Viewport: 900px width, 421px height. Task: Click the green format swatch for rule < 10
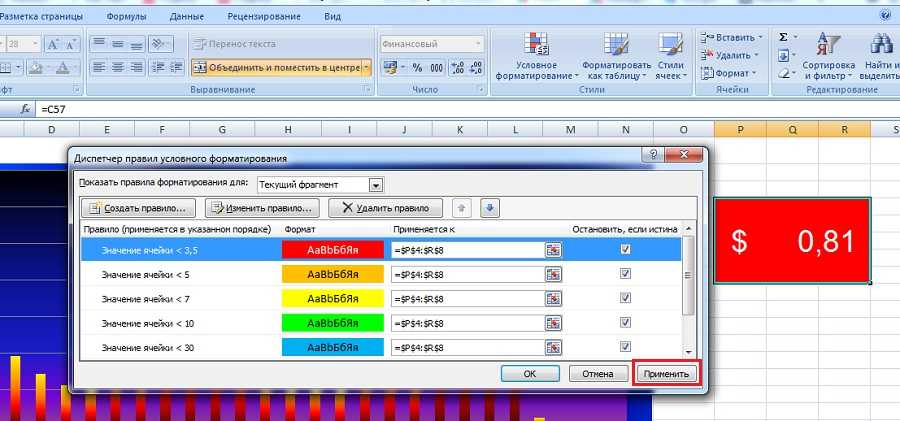[x=333, y=323]
